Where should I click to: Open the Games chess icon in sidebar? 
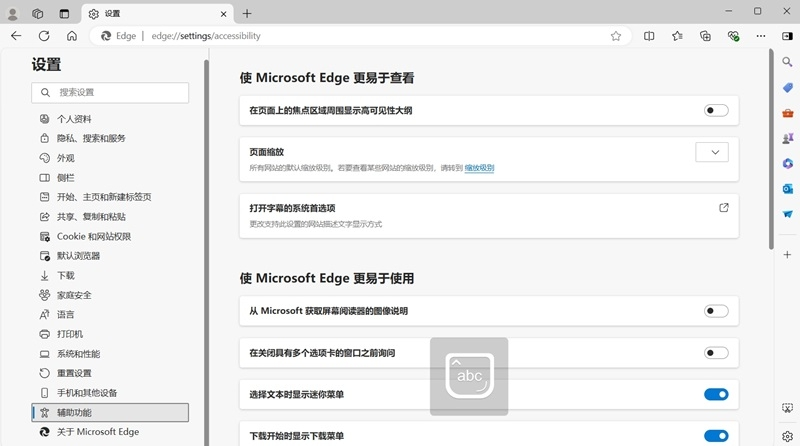pos(787,138)
